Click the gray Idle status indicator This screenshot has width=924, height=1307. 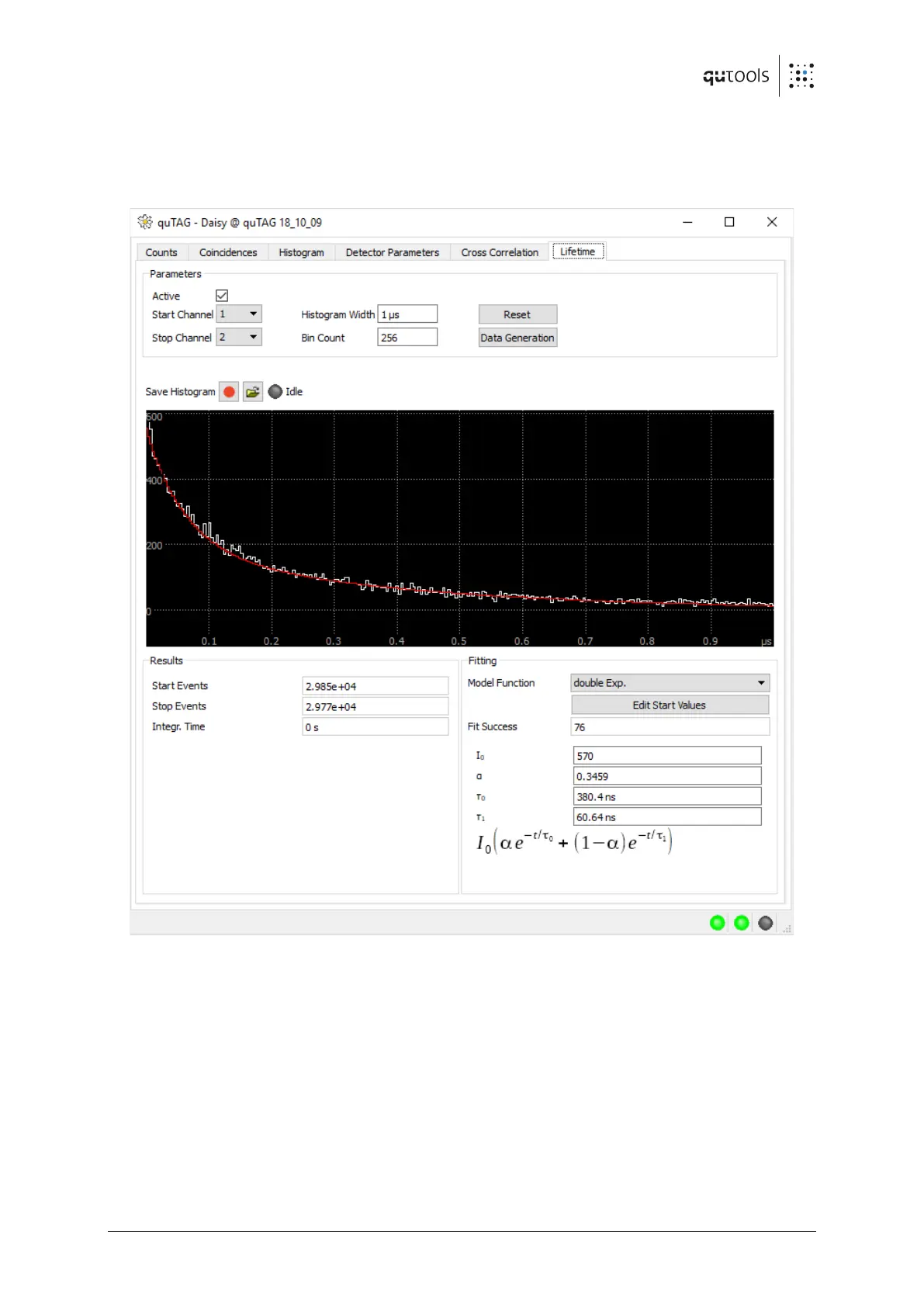pos(275,392)
